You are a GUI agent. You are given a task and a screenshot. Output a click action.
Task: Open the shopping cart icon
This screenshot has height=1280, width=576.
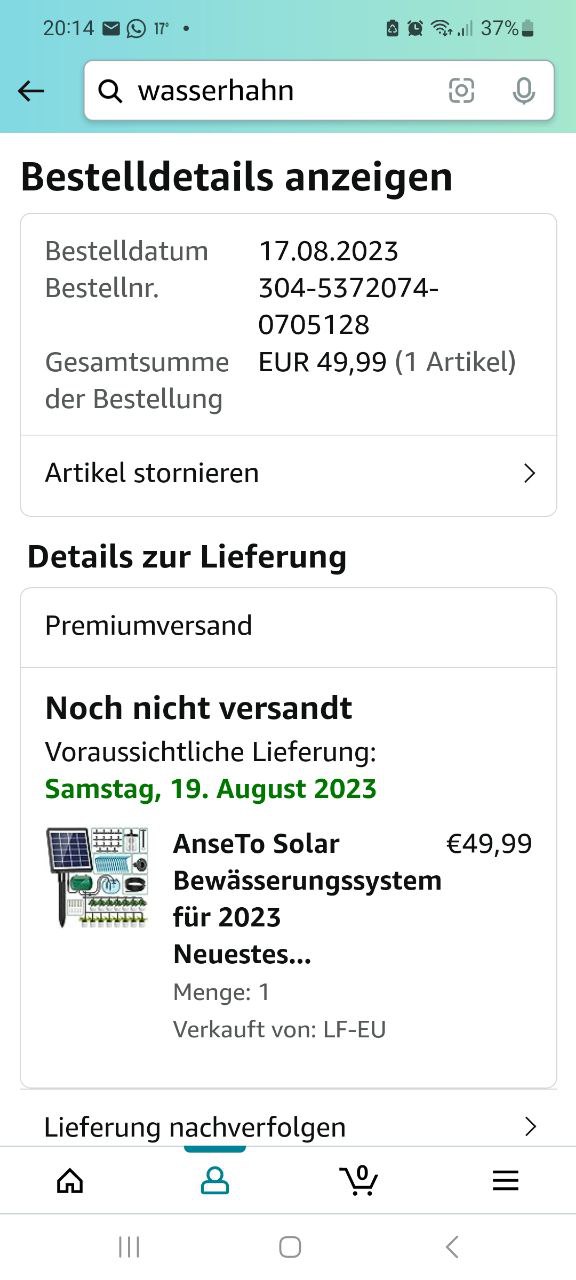click(359, 1180)
